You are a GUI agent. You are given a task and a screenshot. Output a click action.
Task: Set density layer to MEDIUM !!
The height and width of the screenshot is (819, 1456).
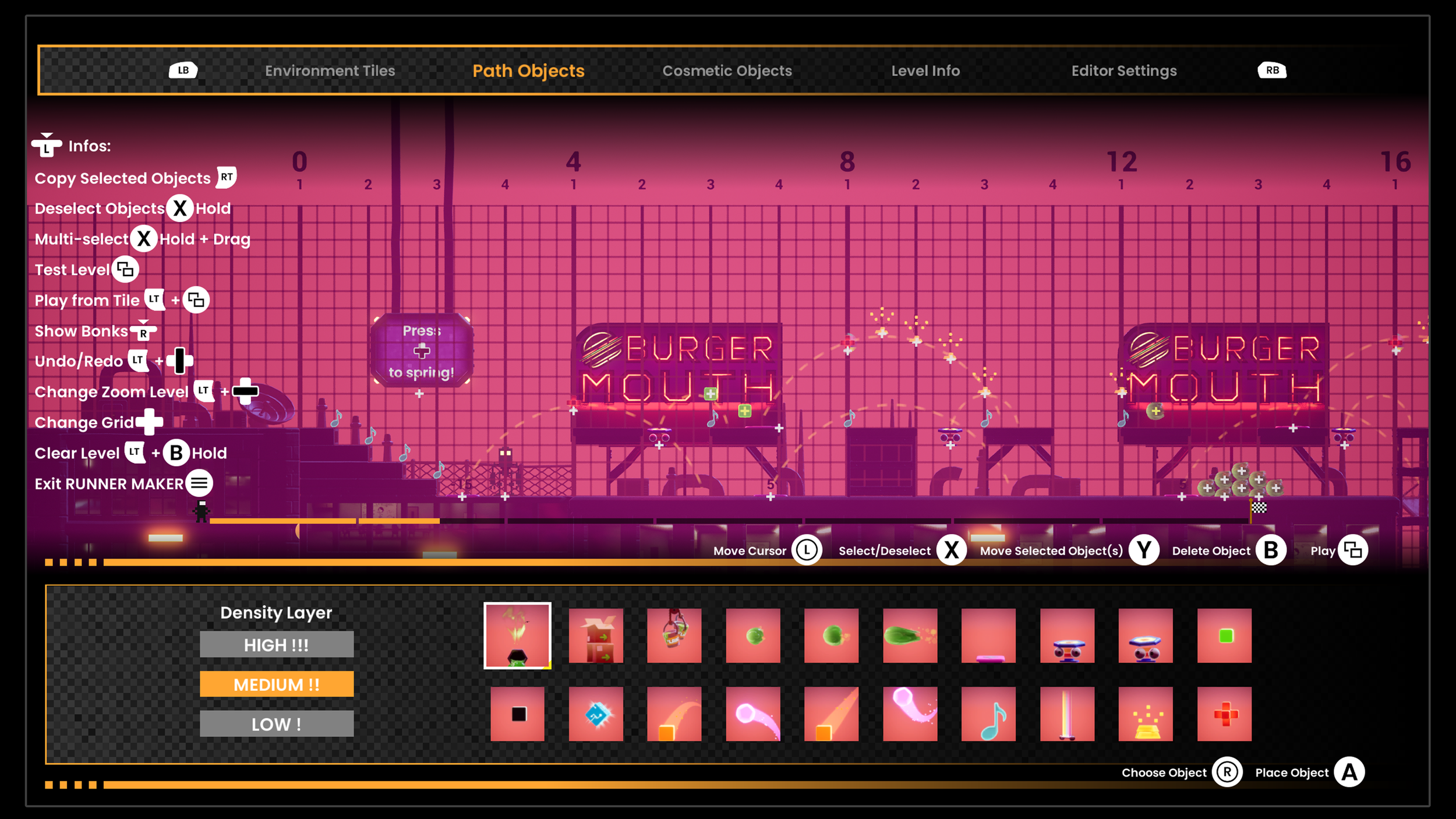tap(277, 684)
